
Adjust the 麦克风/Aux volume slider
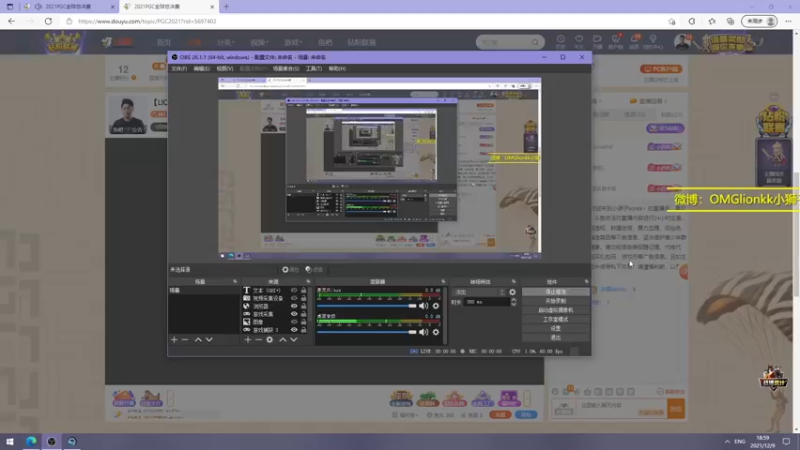click(367, 306)
